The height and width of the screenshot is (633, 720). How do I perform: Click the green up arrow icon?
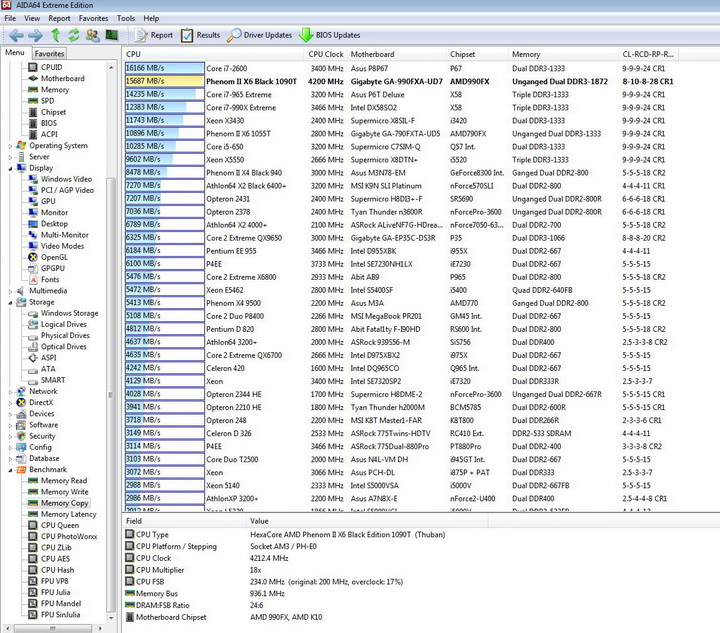tap(56, 35)
